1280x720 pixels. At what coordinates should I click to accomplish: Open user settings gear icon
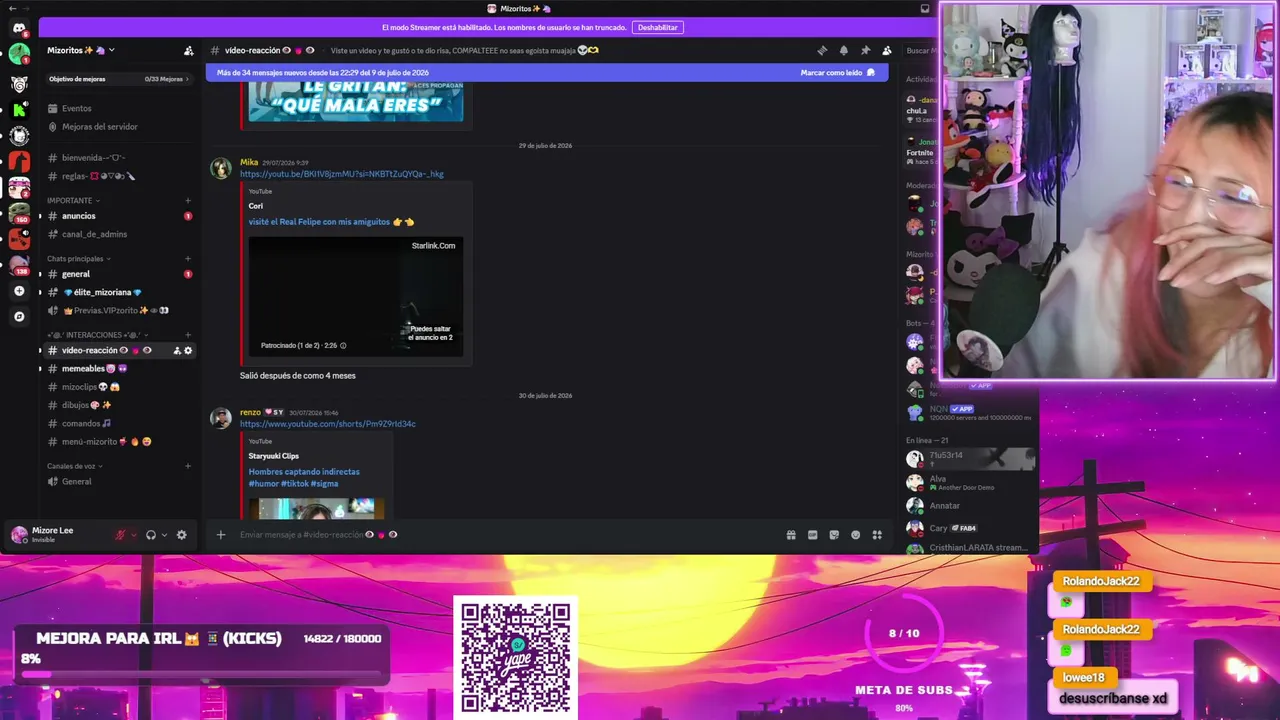(x=181, y=535)
